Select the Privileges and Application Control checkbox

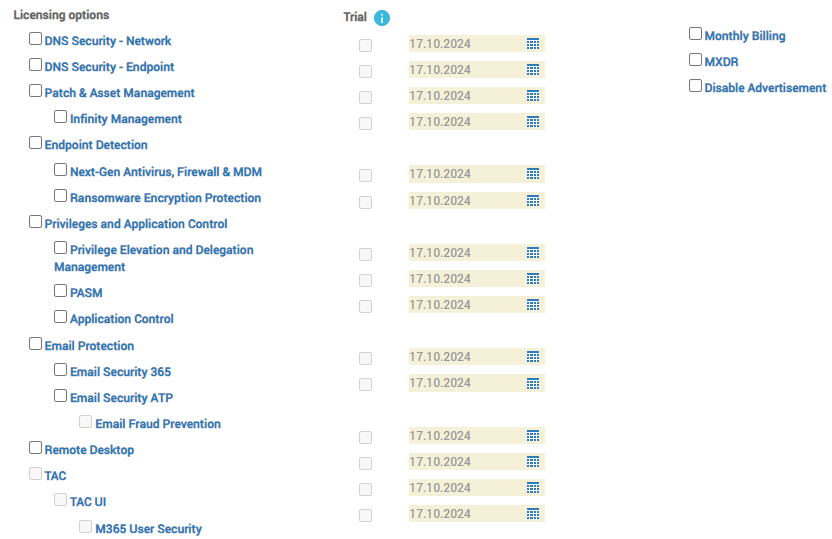coord(35,222)
